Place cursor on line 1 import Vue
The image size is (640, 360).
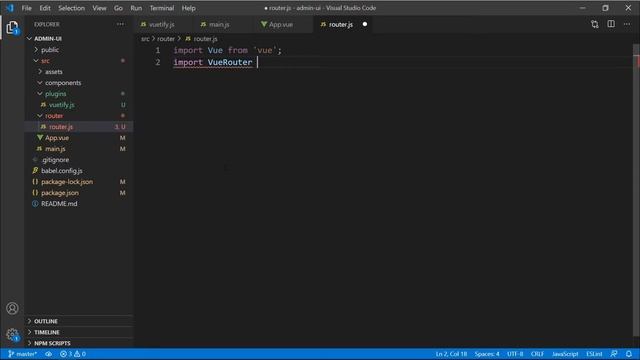click(x=198, y=50)
